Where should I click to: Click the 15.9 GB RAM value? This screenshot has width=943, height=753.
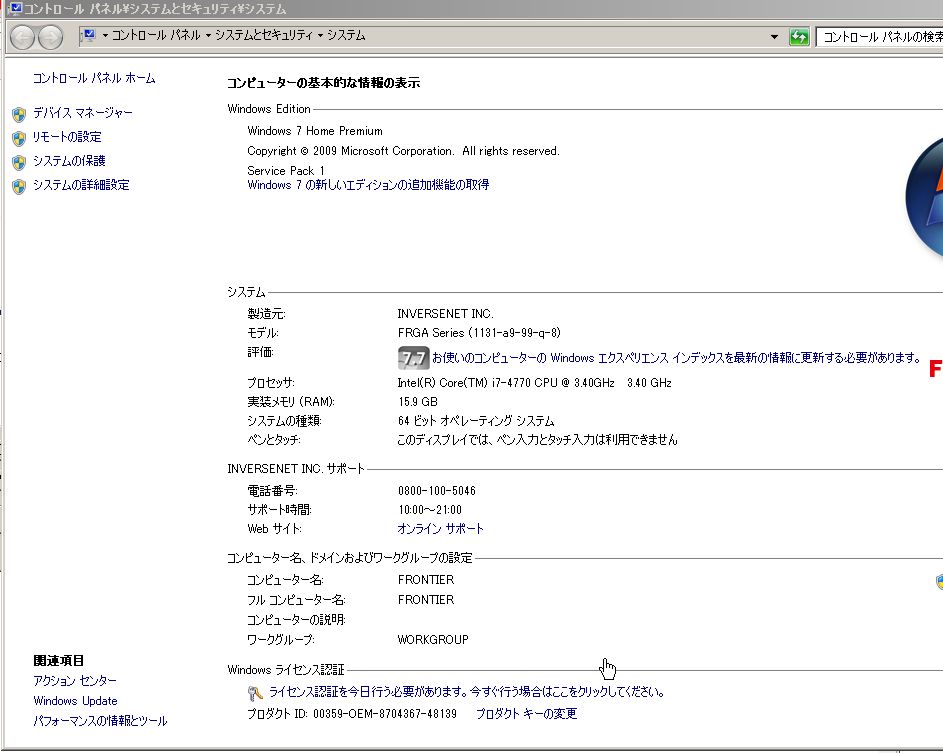click(417, 401)
